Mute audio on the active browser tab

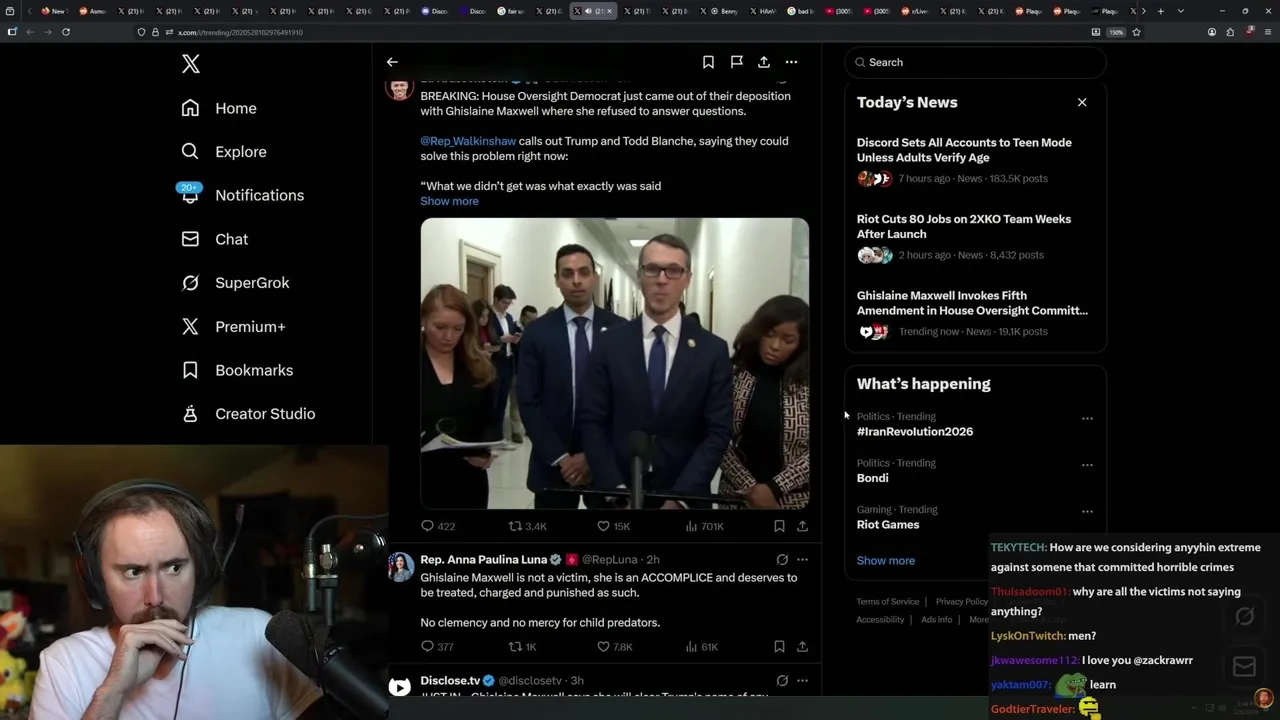pyautogui.click(x=588, y=11)
